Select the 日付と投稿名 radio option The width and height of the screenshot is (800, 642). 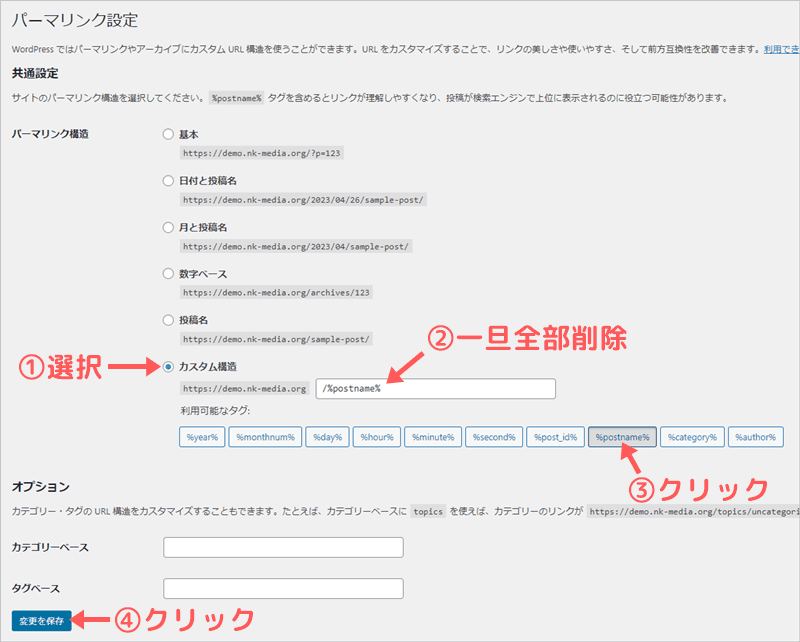(x=168, y=181)
